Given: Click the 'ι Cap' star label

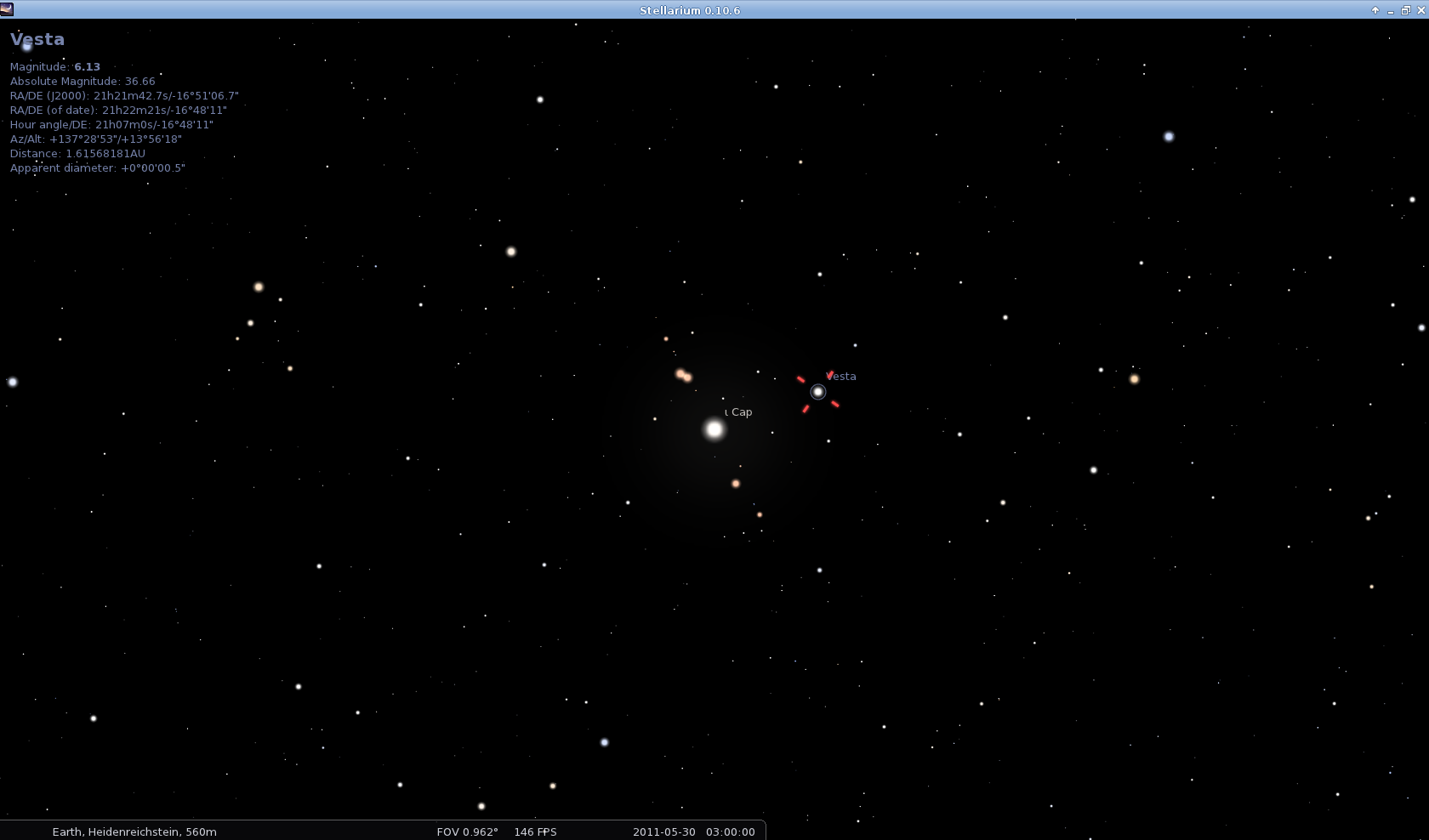Looking at the screenshot, I should coord(738,411).
